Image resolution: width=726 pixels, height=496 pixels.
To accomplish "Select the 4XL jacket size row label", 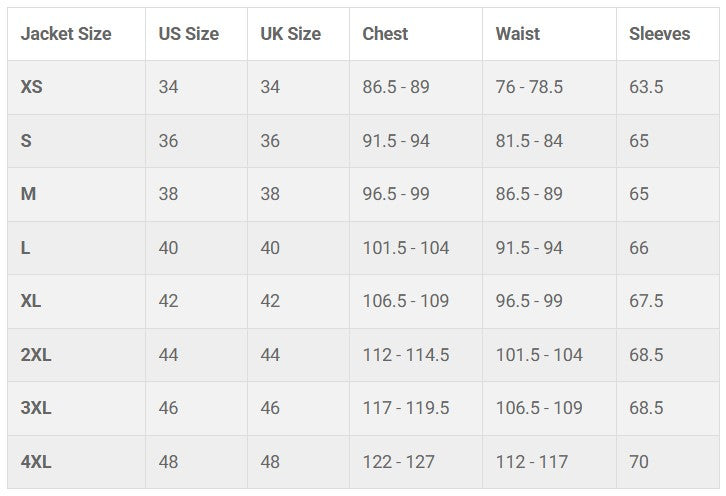I will (36, 462).
